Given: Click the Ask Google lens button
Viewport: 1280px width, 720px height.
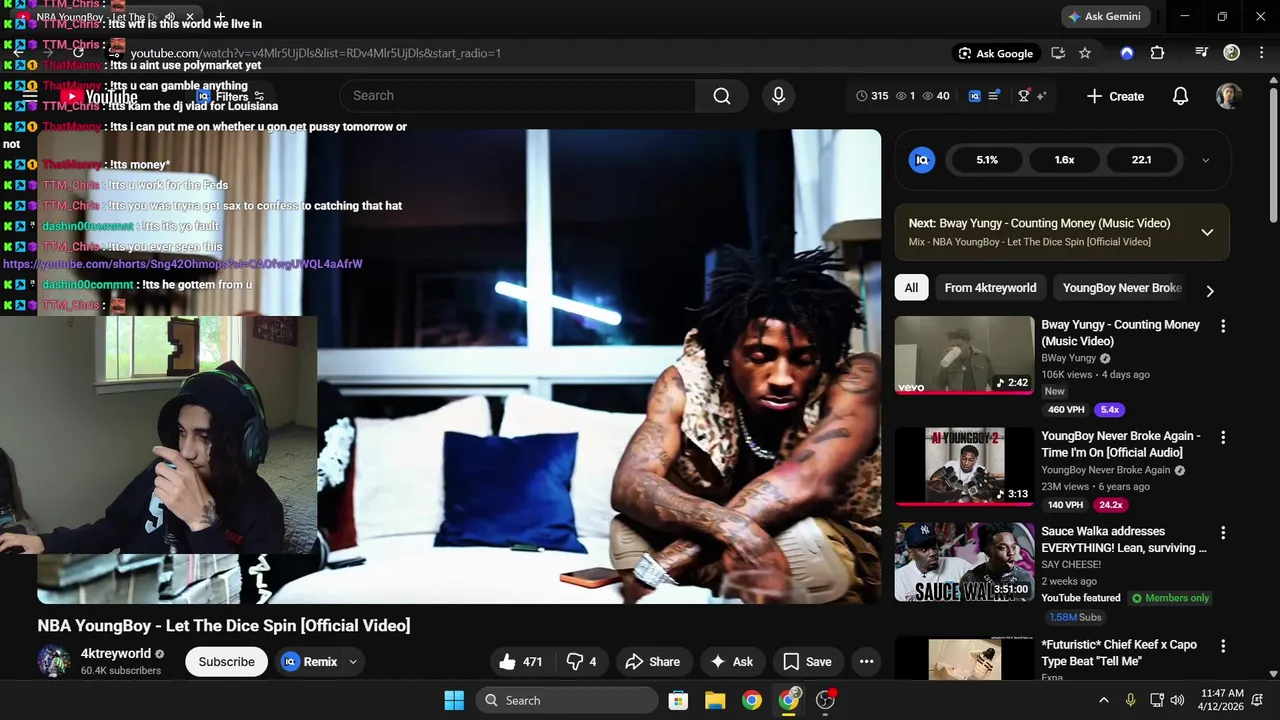Looking at the screenshot, I should 995,53.
